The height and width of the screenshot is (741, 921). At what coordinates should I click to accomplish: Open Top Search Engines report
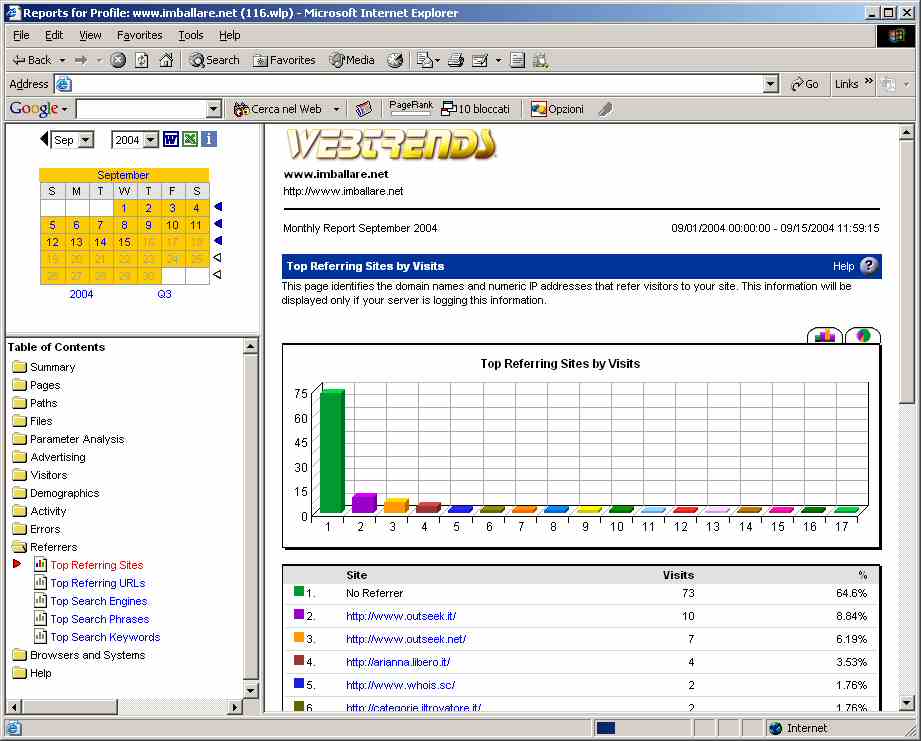(99, 601)
